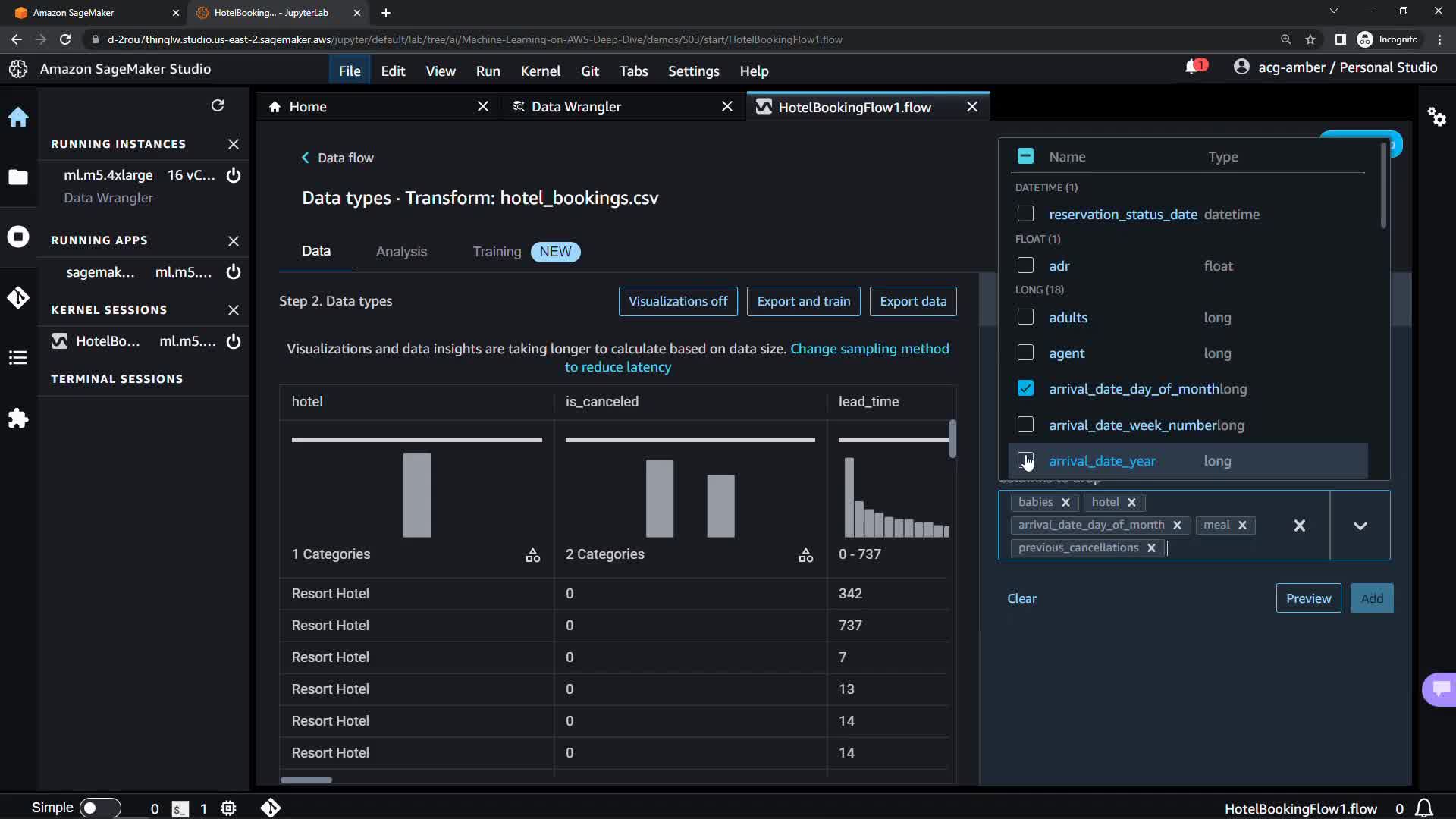Viewport: 1456px width, 819px height.
Task: Click the horizontal scrollbar under data table
Action: point(306,780)
